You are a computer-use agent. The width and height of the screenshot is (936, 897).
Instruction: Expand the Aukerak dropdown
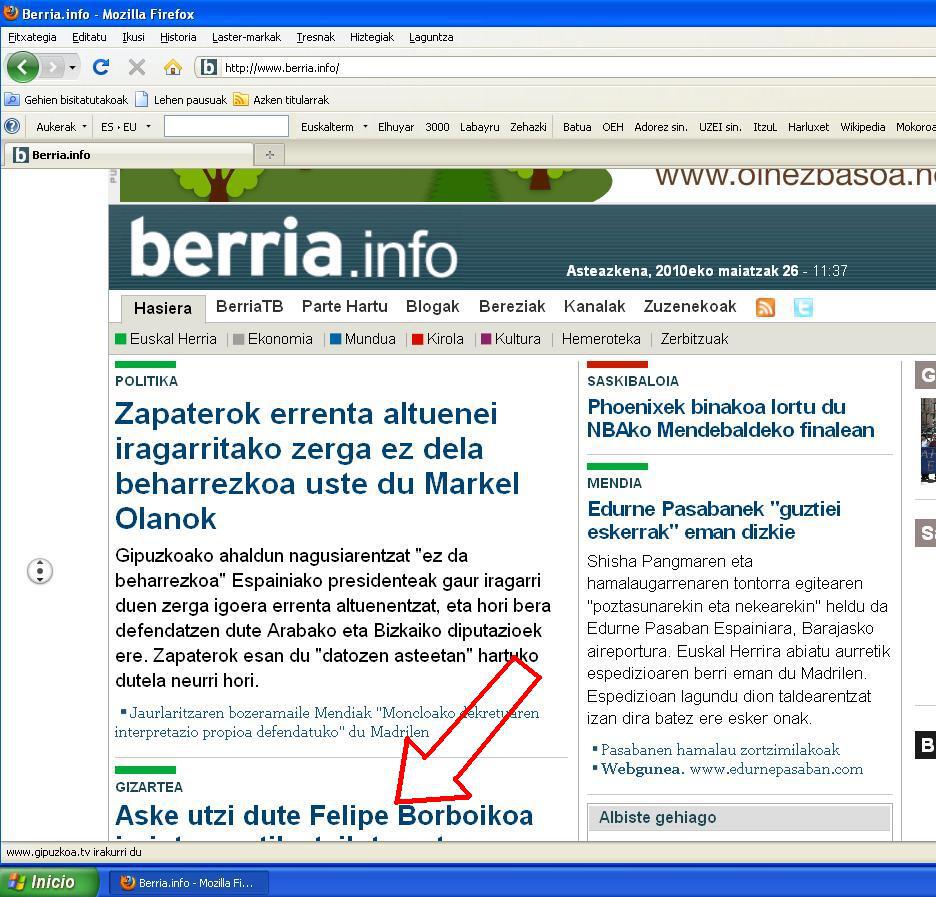coord(60,127)
